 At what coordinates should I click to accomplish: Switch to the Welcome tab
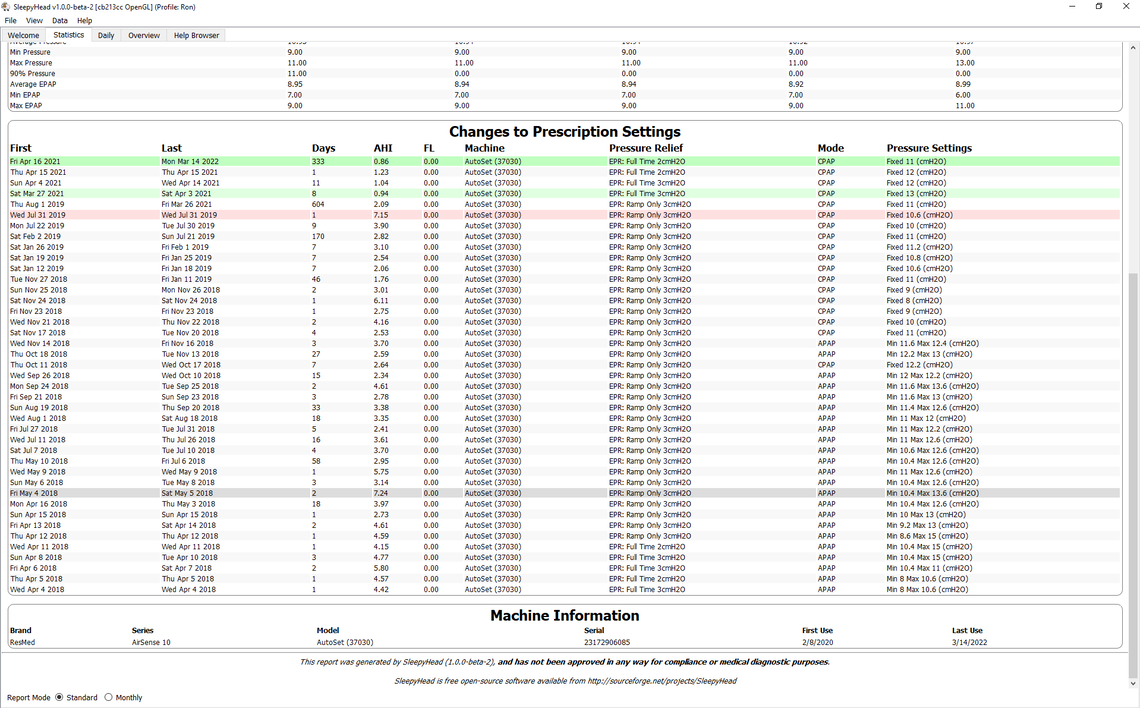(23, 35)
